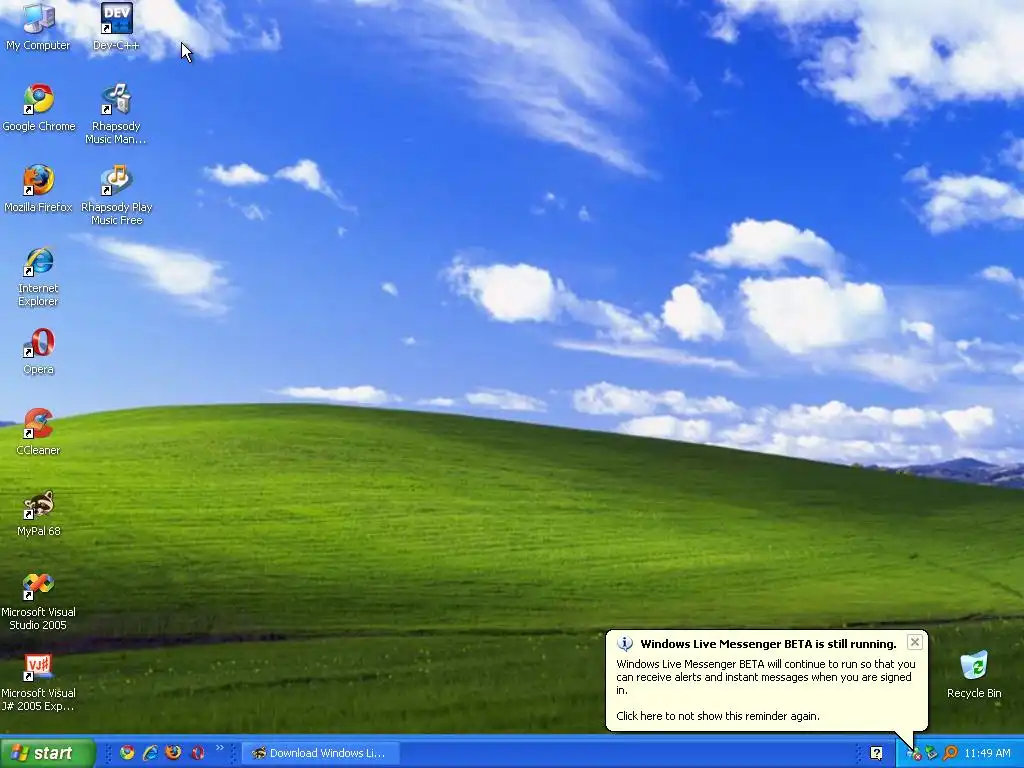
Task: Select the MyPal 68 desktop shortcut
Action: (39, 513)
